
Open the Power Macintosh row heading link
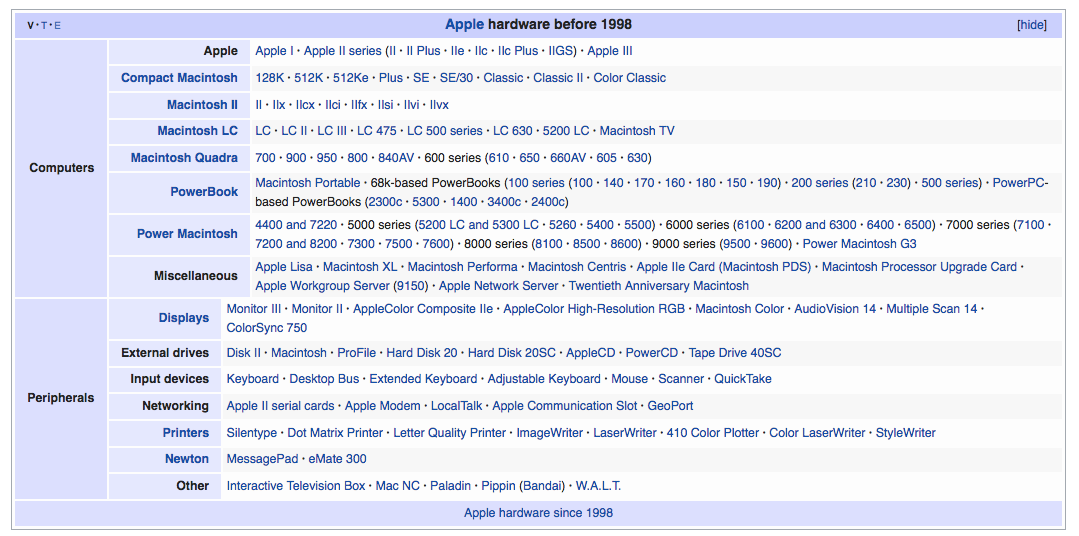click(187, 234)
